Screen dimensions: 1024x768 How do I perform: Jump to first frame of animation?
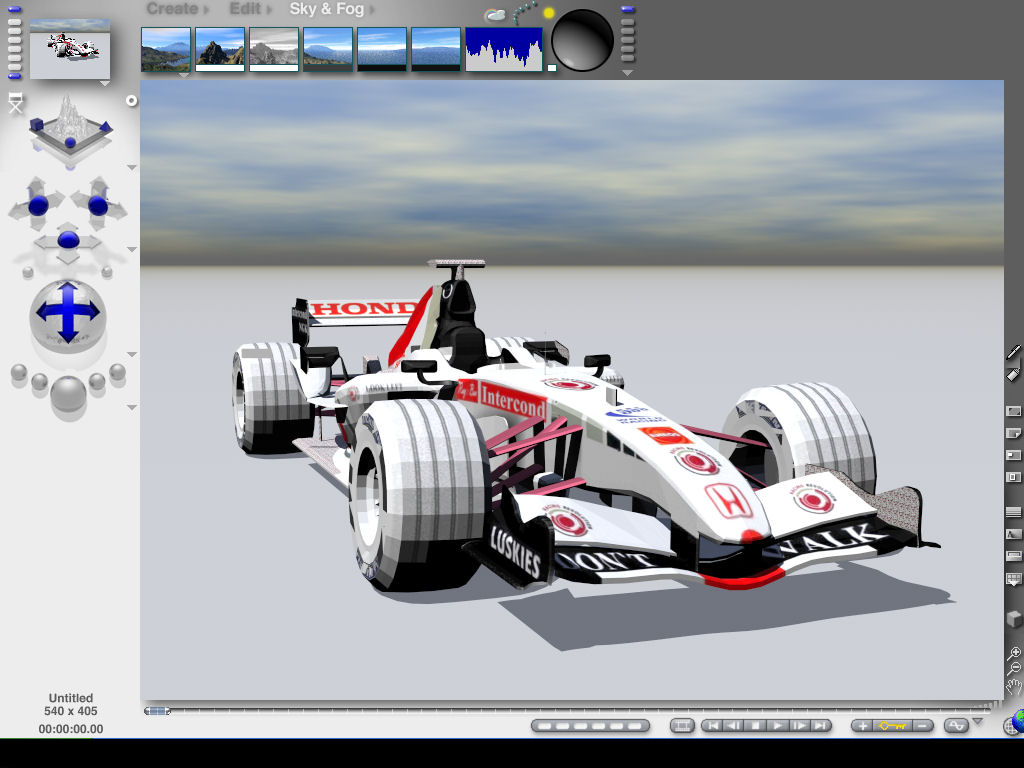(712, 726)
